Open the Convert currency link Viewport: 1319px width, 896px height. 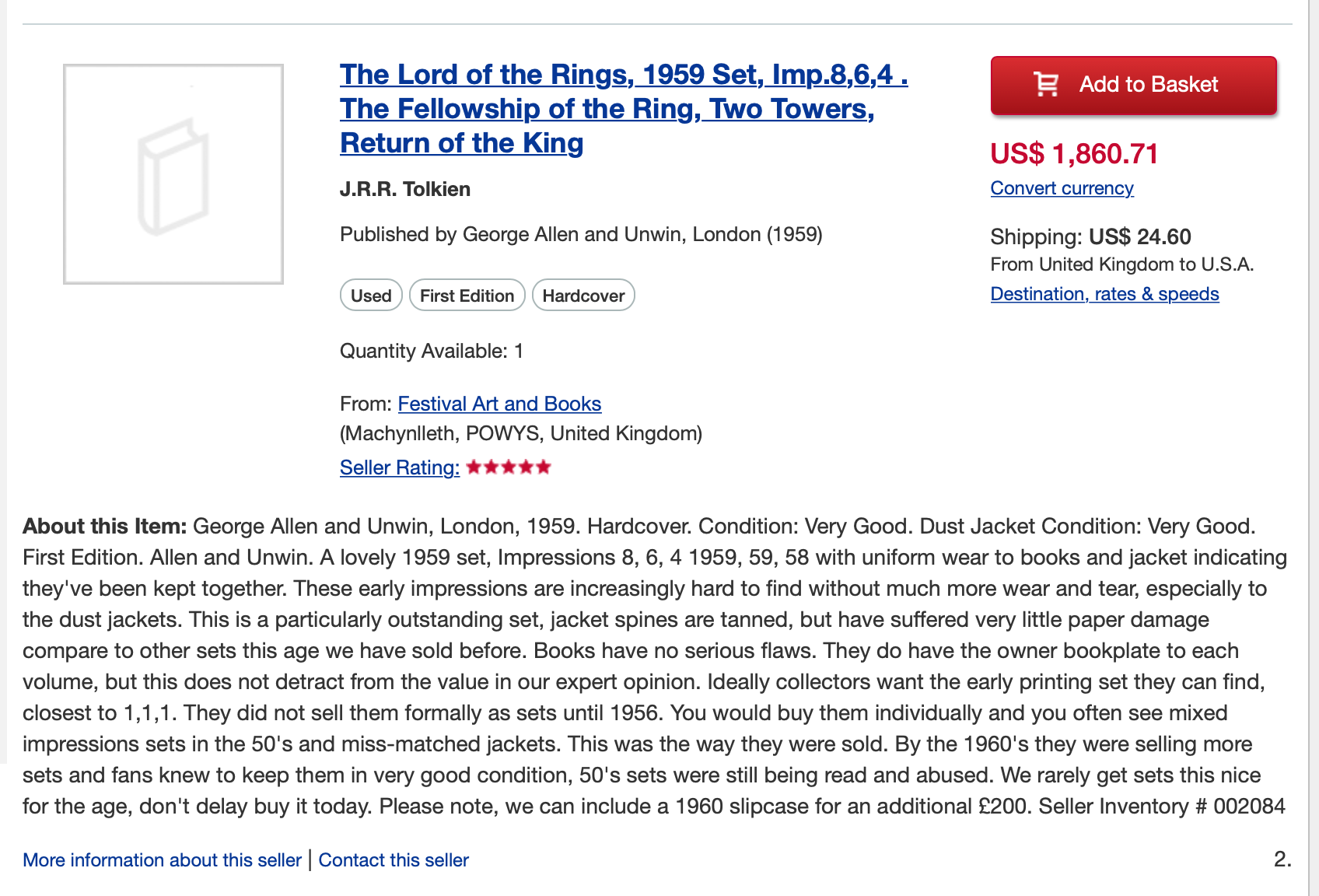click(1062, 188)
